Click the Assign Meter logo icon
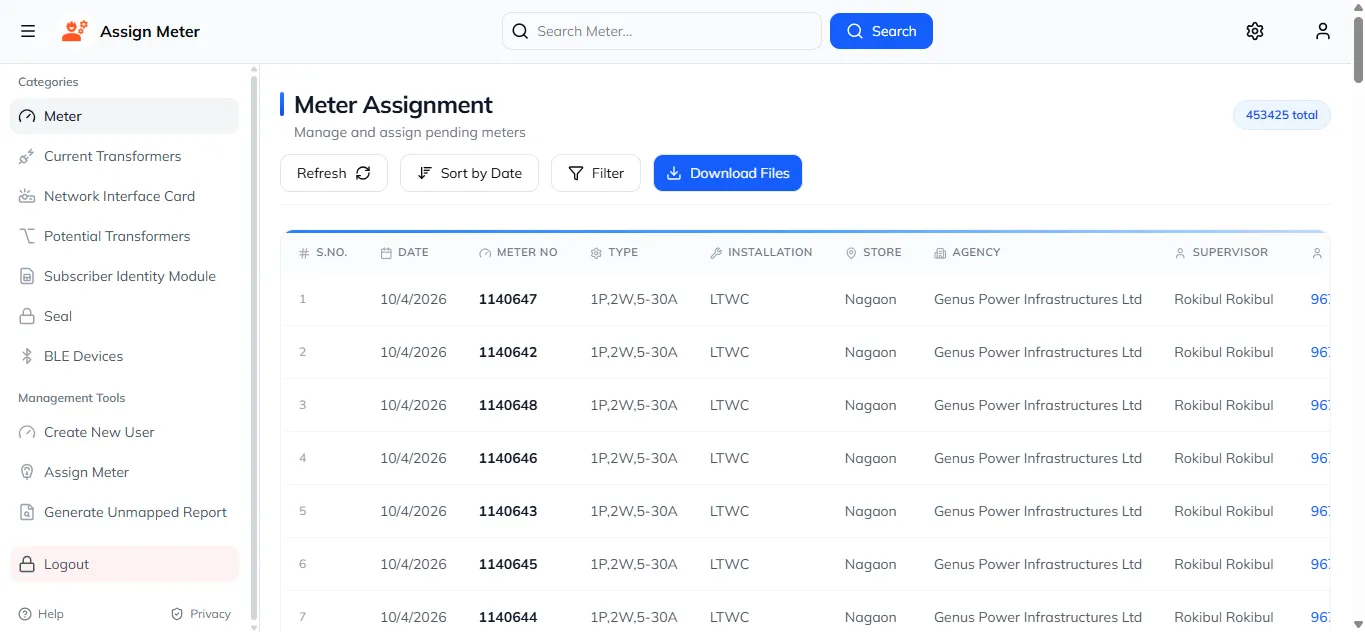1365x632 pixels. pyautogui.click(x=74, y=31)
